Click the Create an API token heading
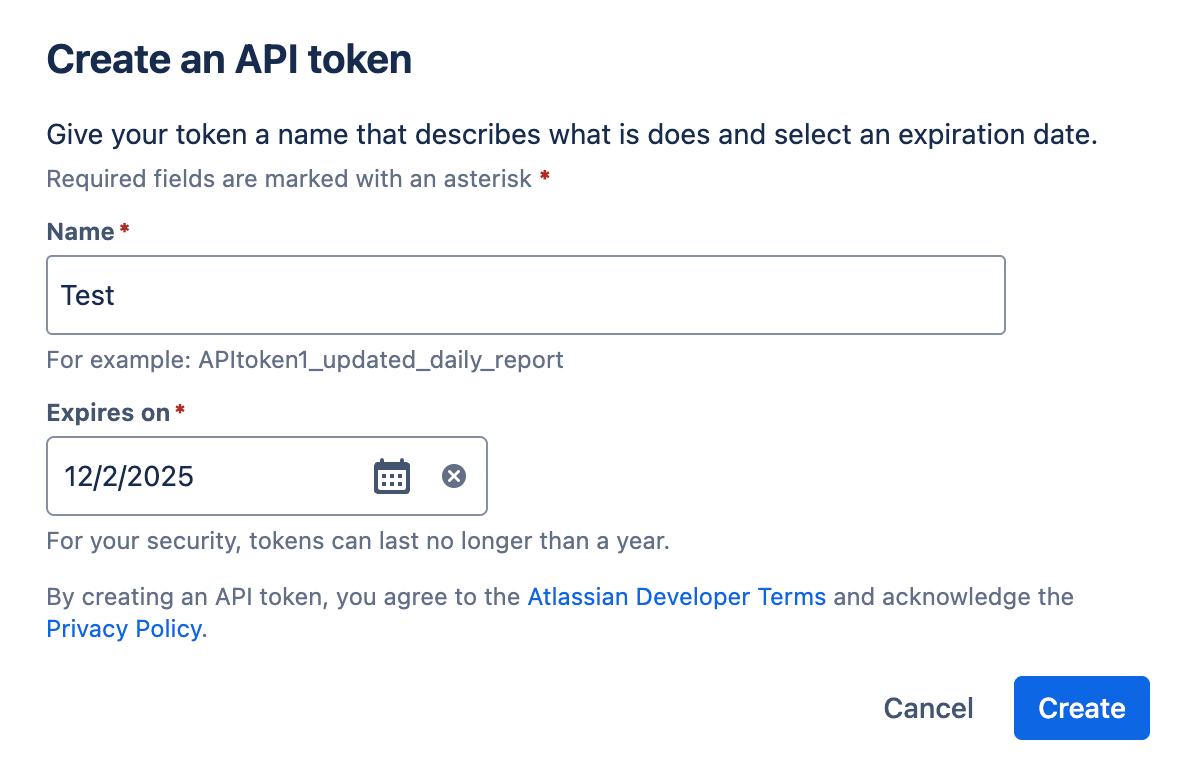This screenshot has height=772, width=1186. 228,59
